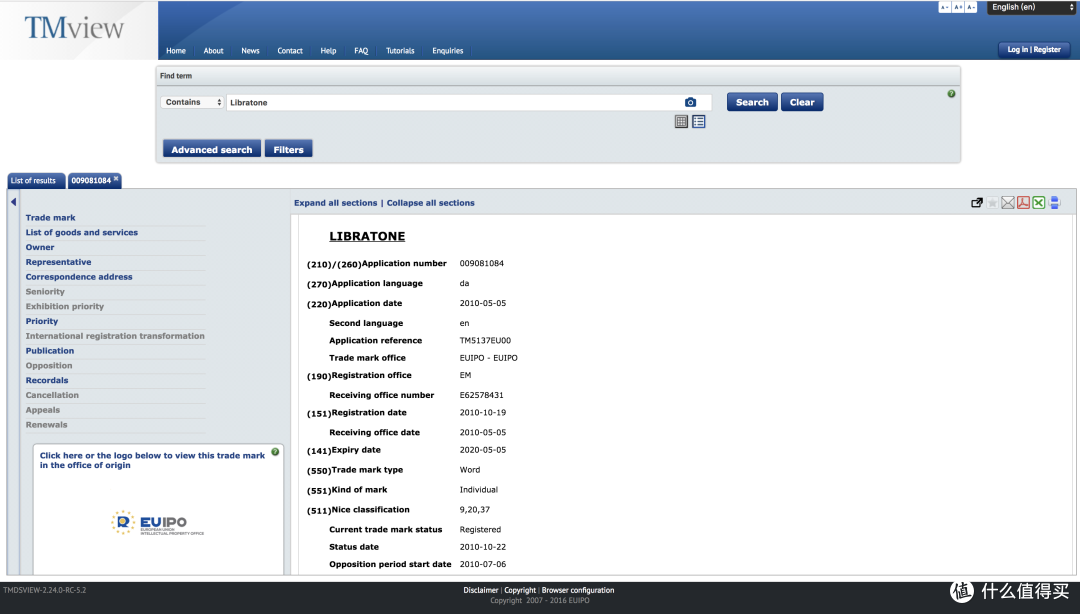Open the About menu item

[x=214, y=50]
